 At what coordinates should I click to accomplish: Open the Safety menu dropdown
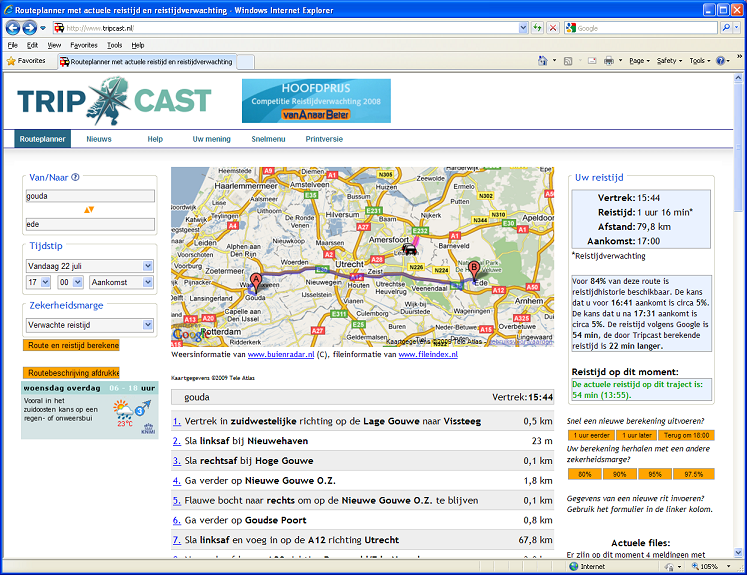669,61
